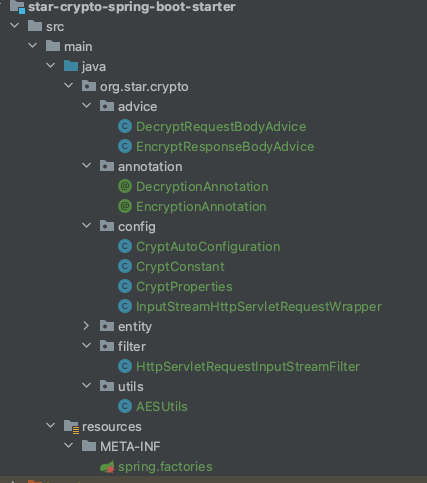Screen dimensions: 427x483
Task: Expand the entity package
Action: point(86,326)
